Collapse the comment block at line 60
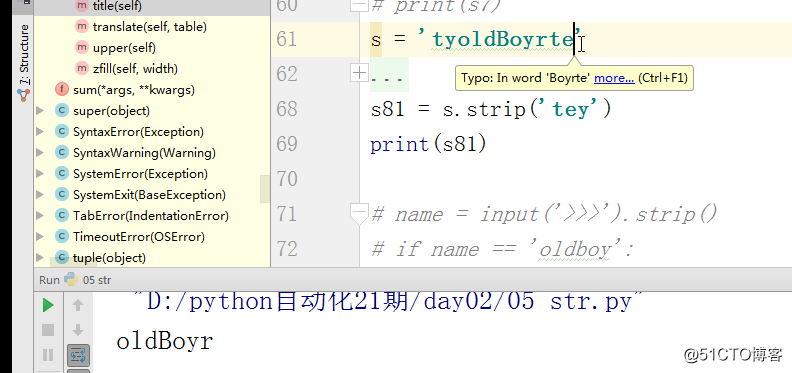Image resolution: width=792 pixels, height=373 pixels. click(x=359, y=5)
